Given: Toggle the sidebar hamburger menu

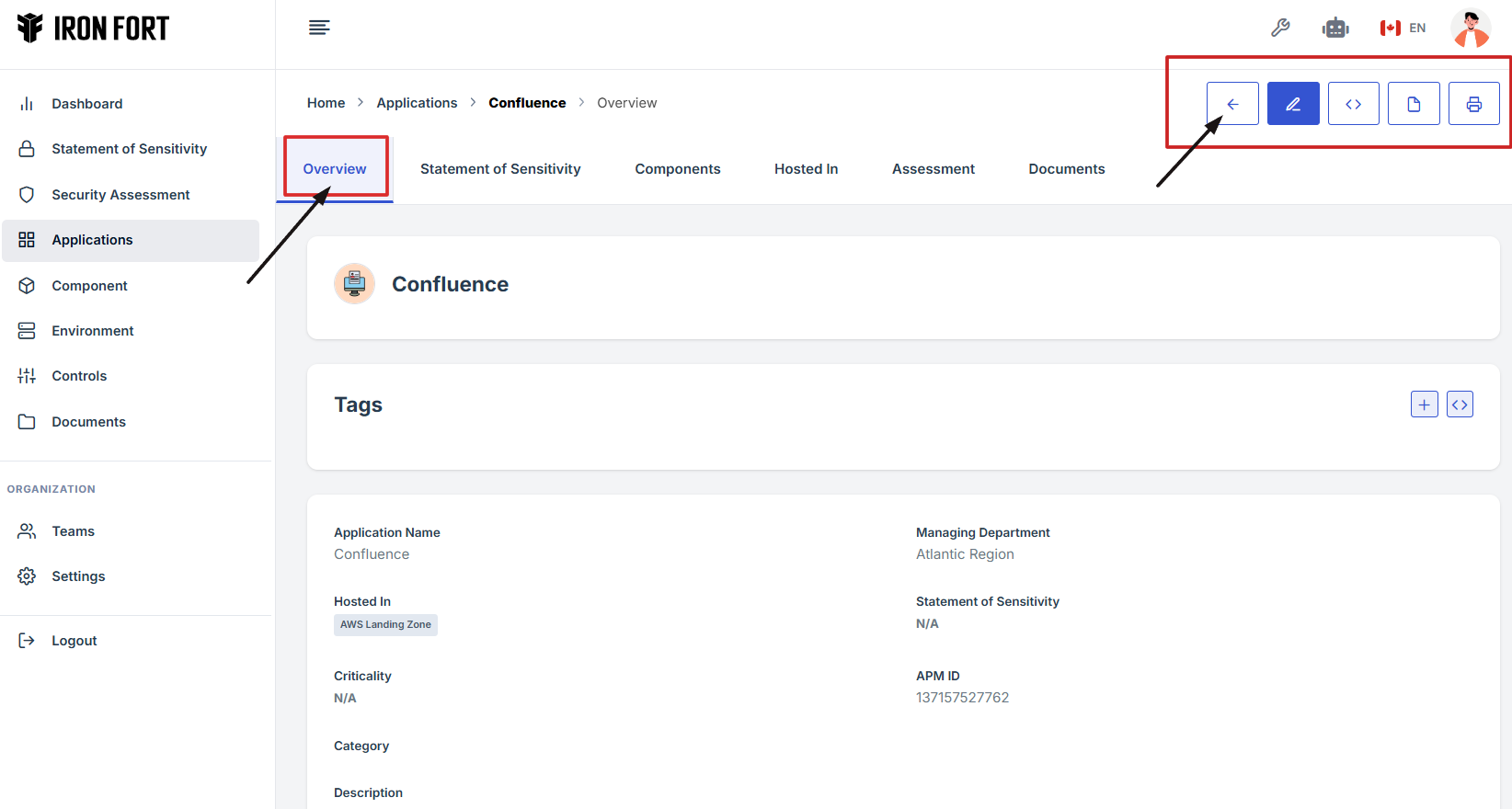Looking at the screenshot, I should (319, 28).
